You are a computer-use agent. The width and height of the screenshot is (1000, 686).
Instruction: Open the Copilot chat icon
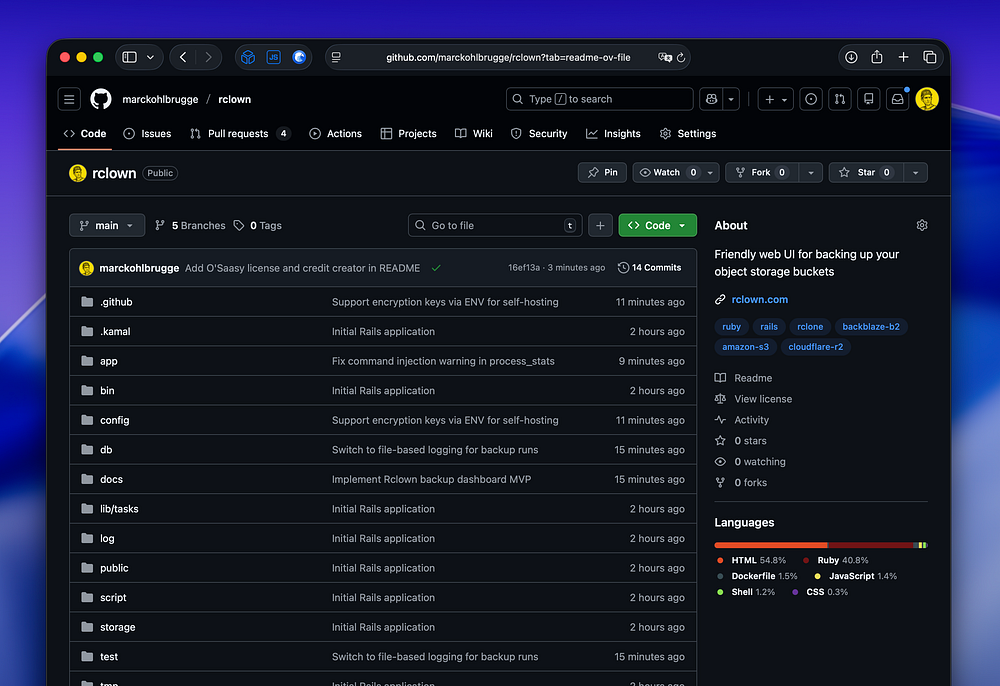[x=711, y=99]
